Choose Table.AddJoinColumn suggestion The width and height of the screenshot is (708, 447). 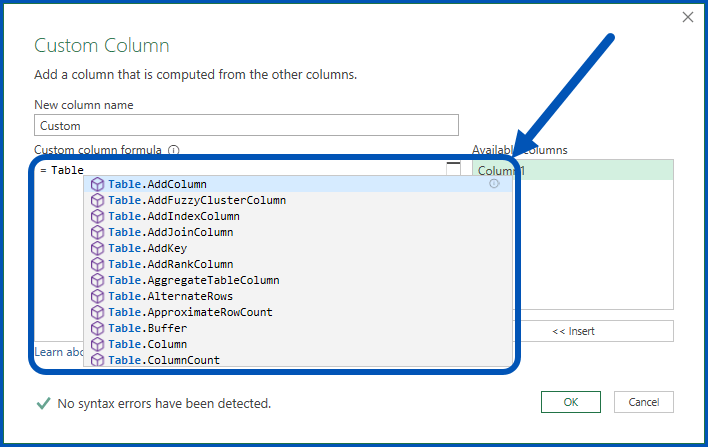[x=171, y=232]
